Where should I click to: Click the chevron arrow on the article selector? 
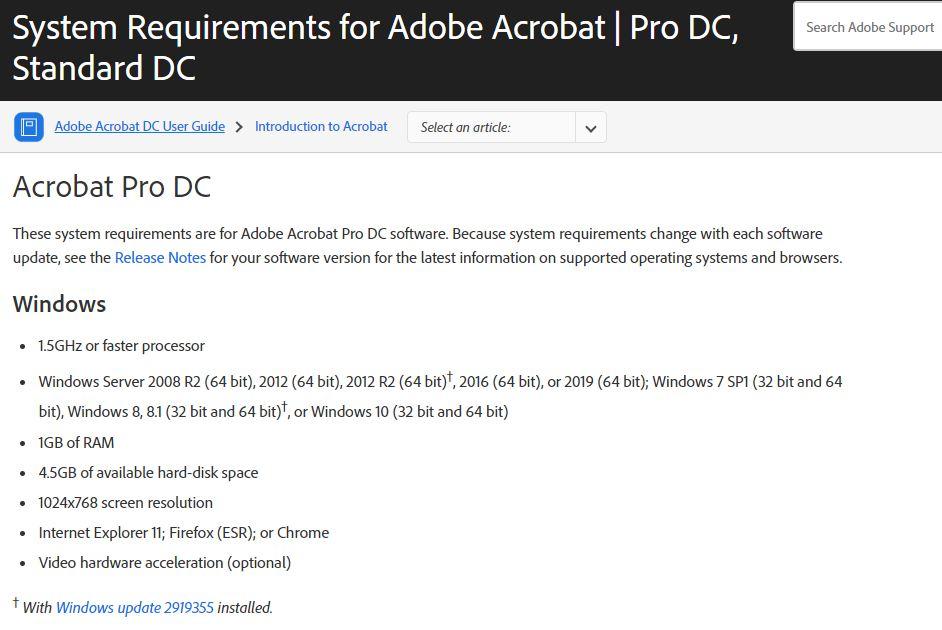click(590, 127)
